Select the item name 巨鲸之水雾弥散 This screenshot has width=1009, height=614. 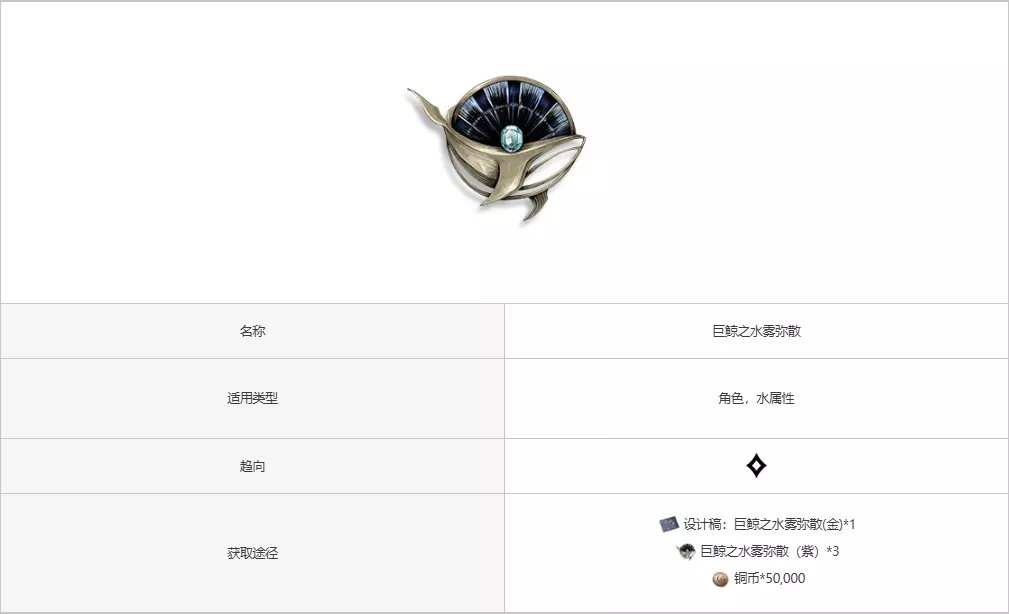757,331
